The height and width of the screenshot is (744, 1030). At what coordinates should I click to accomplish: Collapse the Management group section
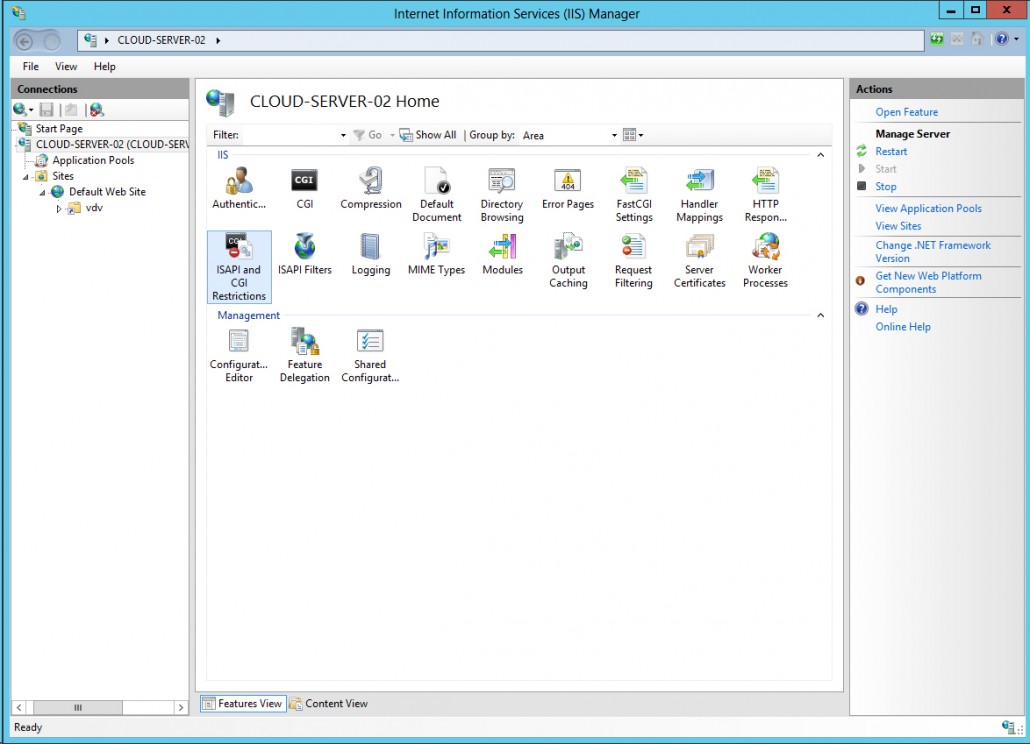(x=820, y=315)
